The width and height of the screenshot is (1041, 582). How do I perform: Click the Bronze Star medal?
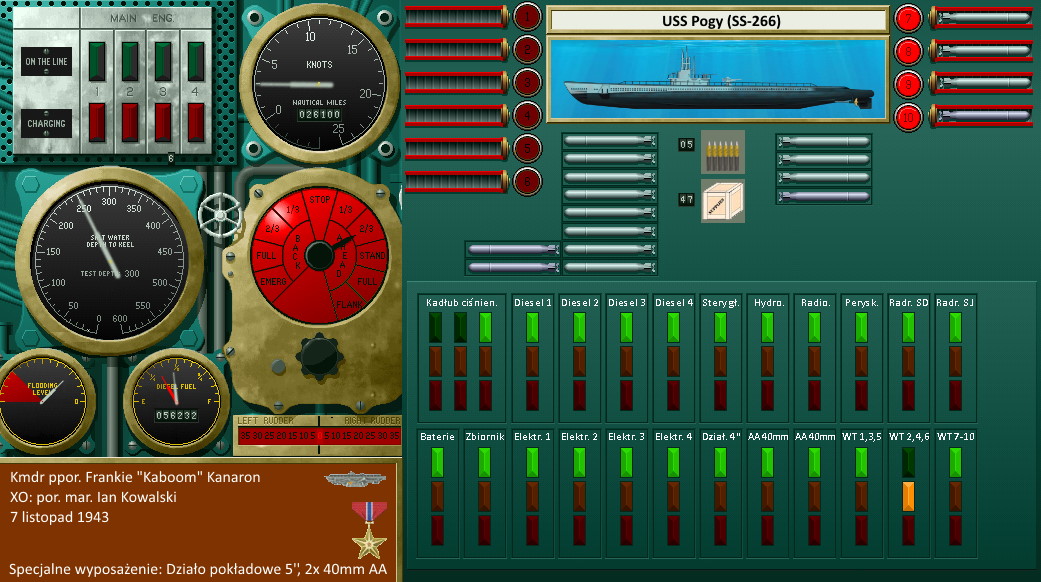point(368,529)
